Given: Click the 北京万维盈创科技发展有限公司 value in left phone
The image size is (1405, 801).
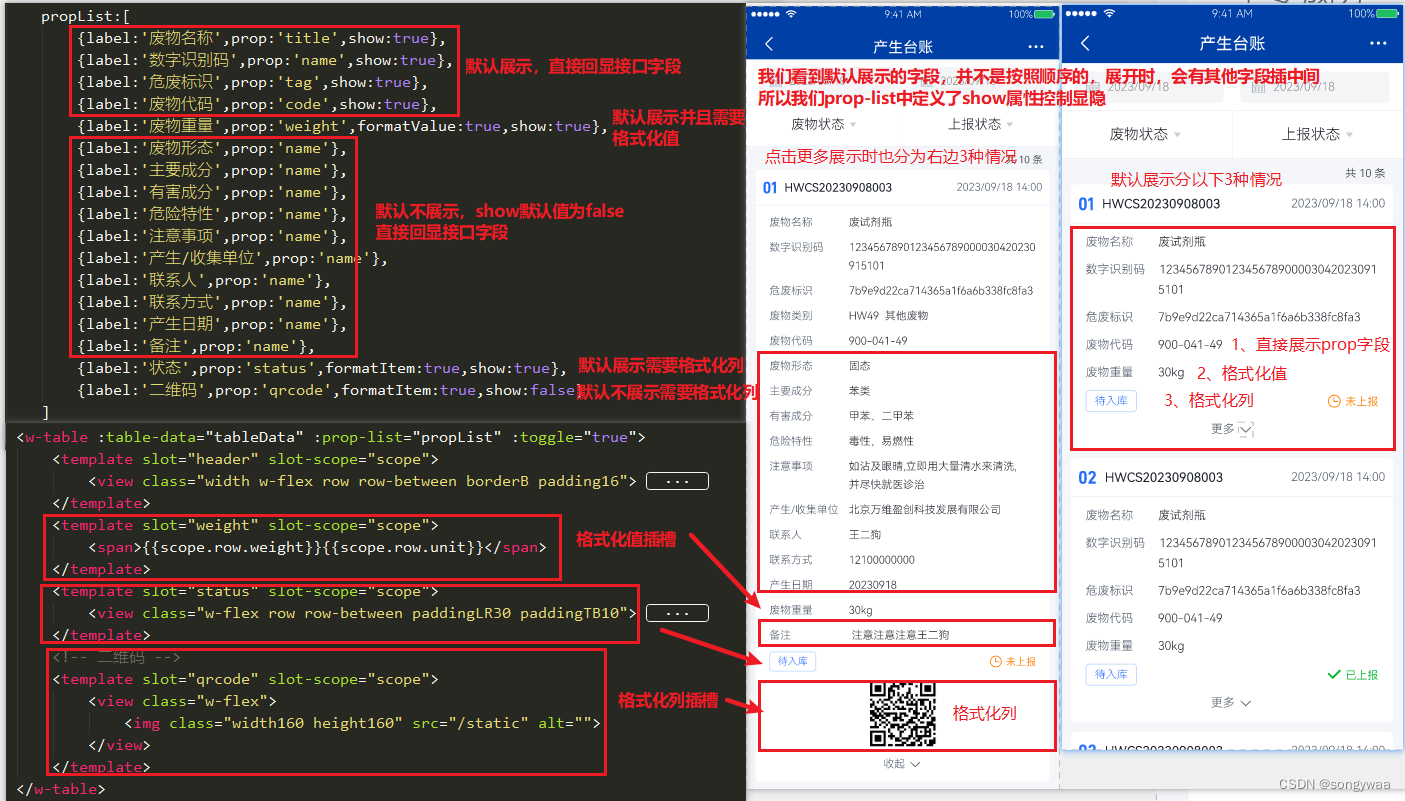Looking at the screenshot, I should [x=925, y=510].
